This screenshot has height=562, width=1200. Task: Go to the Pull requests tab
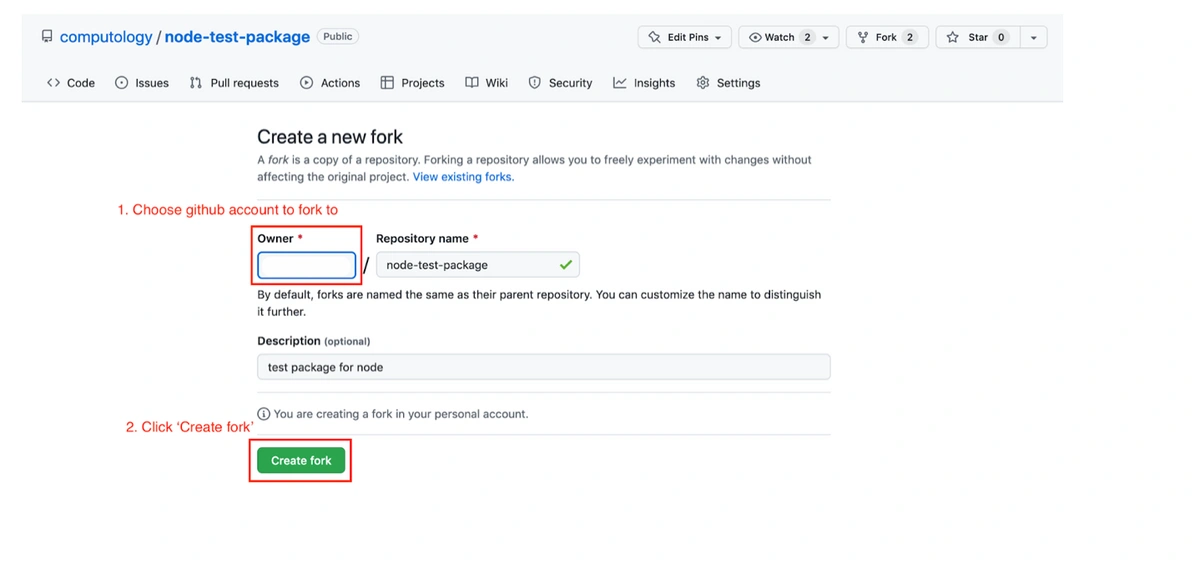(234, 83)
